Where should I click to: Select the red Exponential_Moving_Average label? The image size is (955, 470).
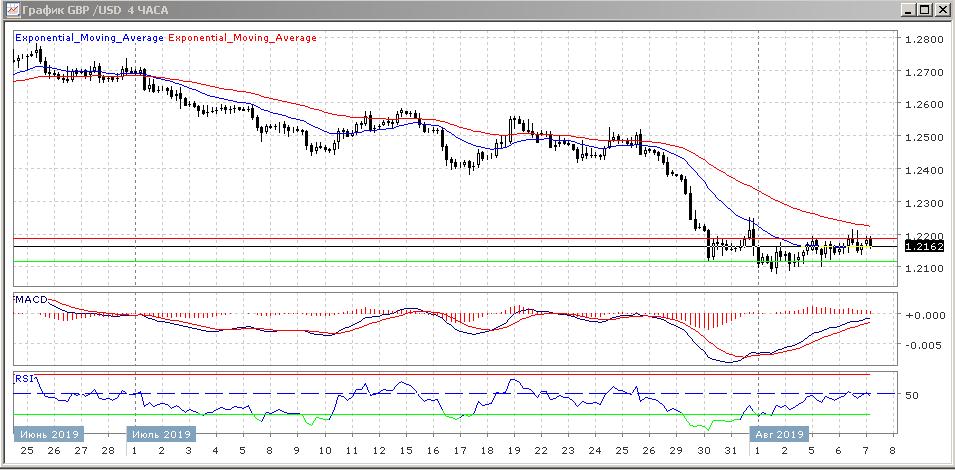tap(243, 38)
